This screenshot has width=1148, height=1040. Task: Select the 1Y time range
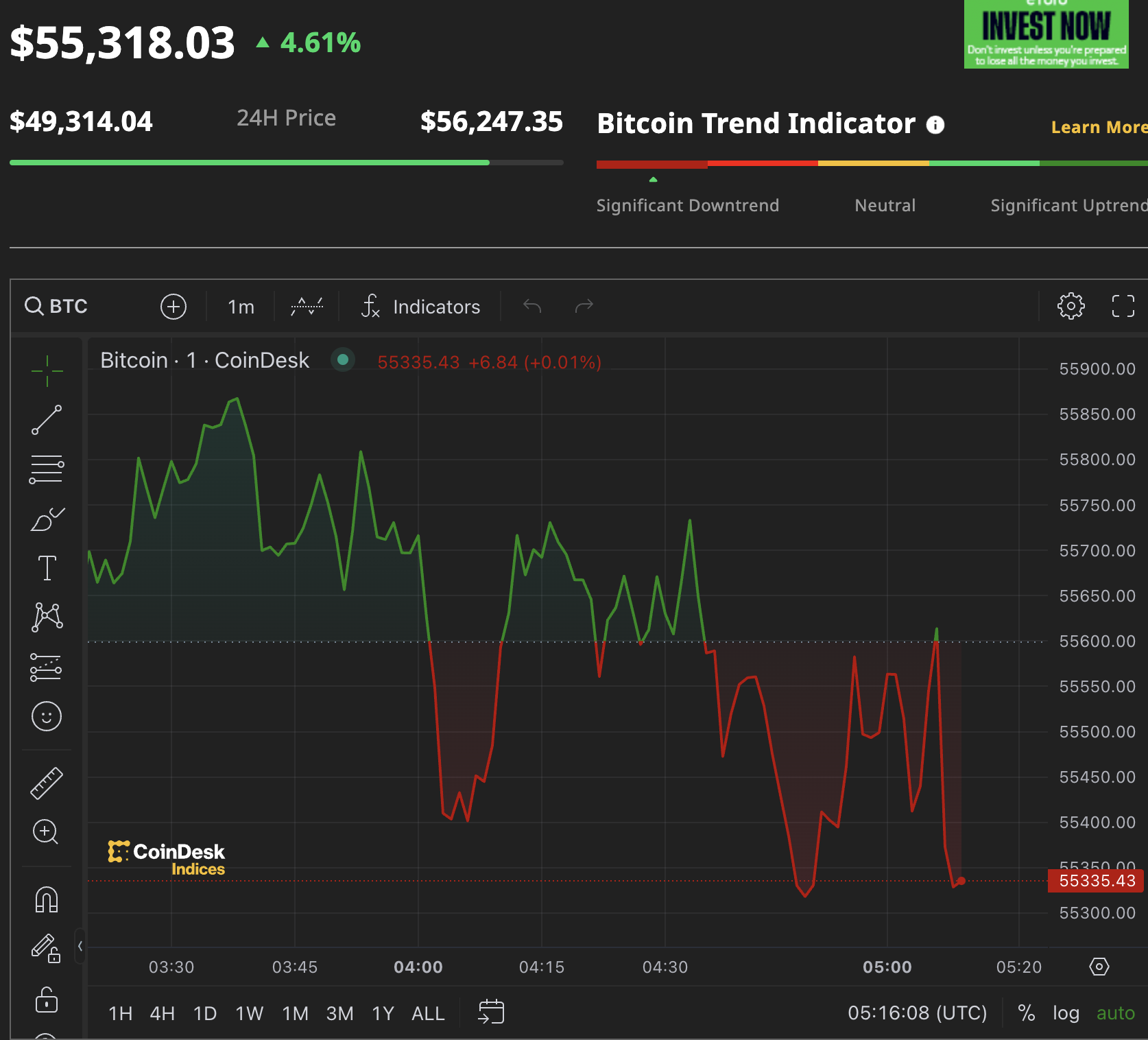pos(383,1013)
